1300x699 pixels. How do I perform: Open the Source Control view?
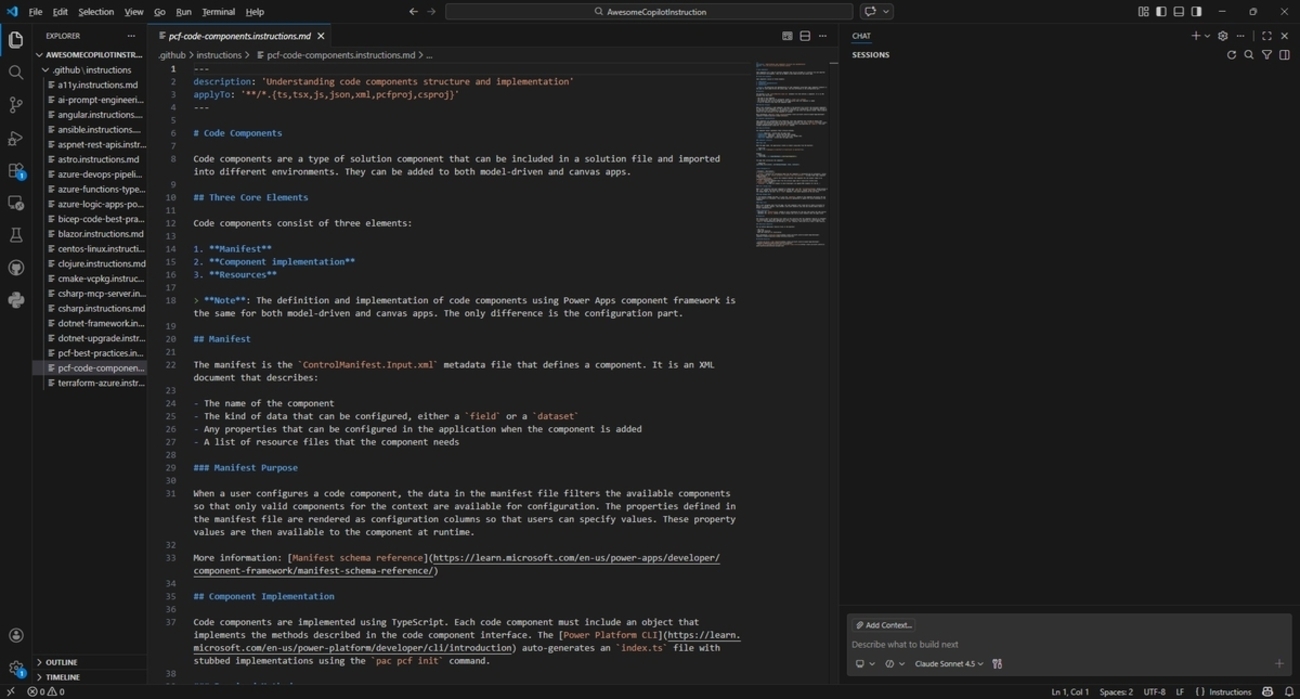[16, 105]
